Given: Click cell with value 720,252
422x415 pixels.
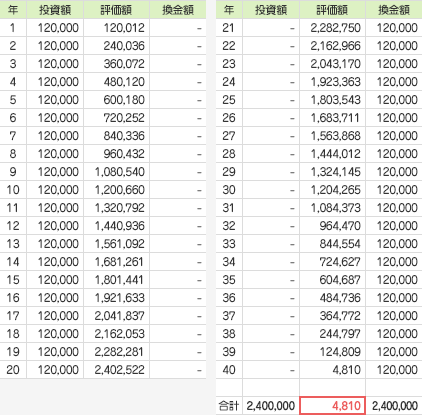Looking at the screenshot, I should (117, 118).
